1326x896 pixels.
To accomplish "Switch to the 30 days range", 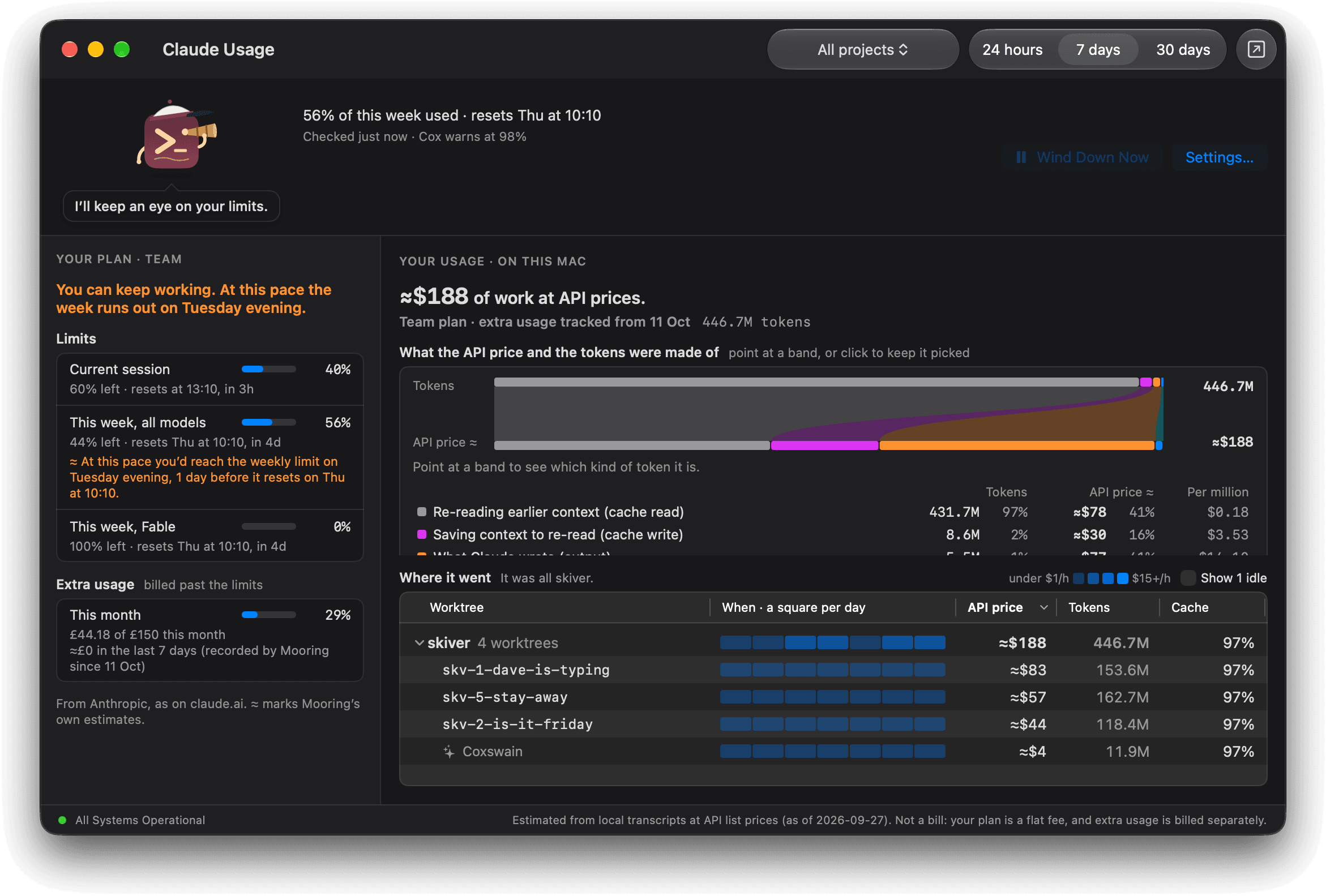I will tap(1183, 50).
